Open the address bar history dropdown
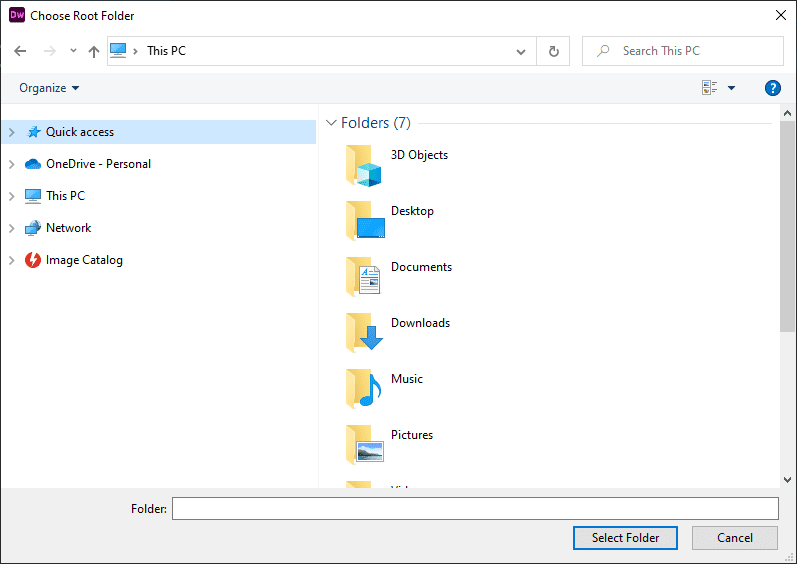The width and height of the screenshot is (797, 564). tap(520, 51)
